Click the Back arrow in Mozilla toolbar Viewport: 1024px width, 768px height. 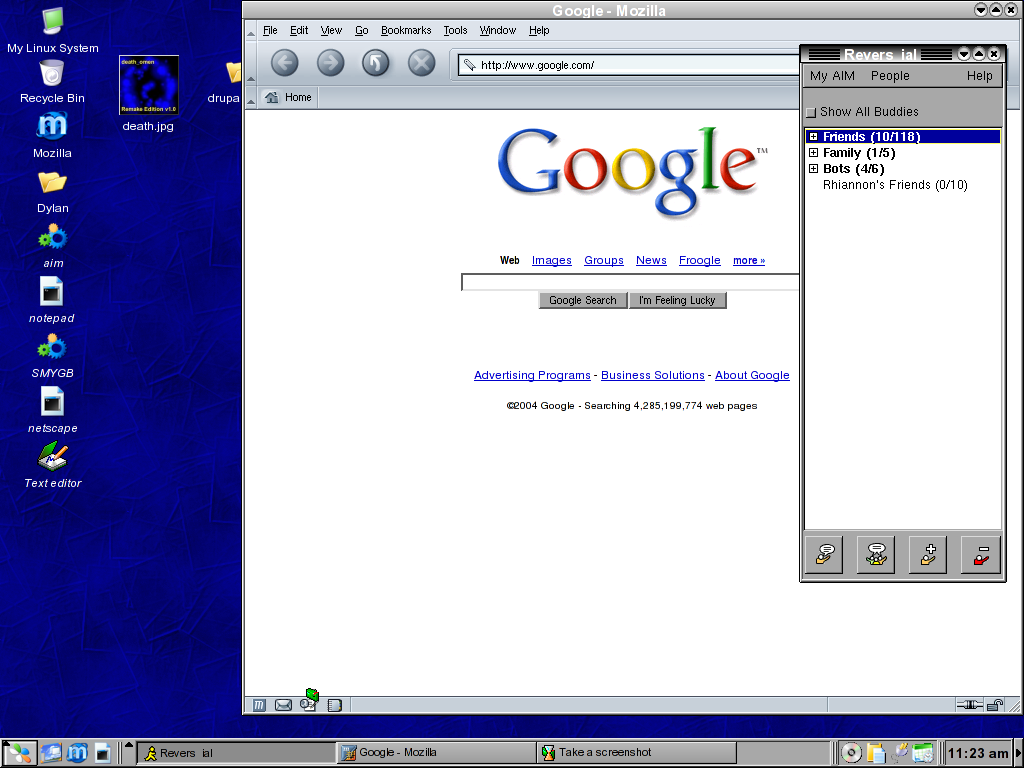(x=285, y=63)
